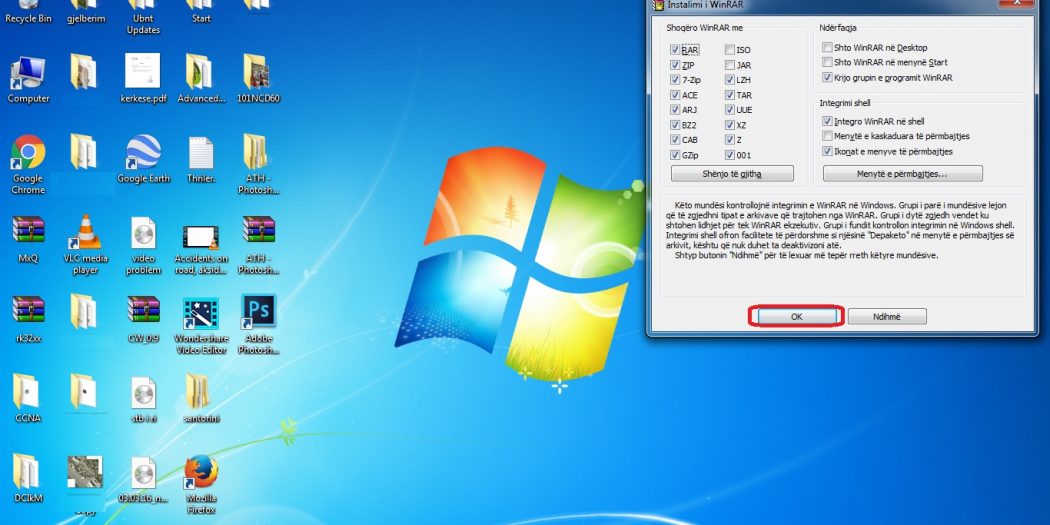
Task: Toggle 'Integro WinRAR në shell' checkbox
Action: 828,121
